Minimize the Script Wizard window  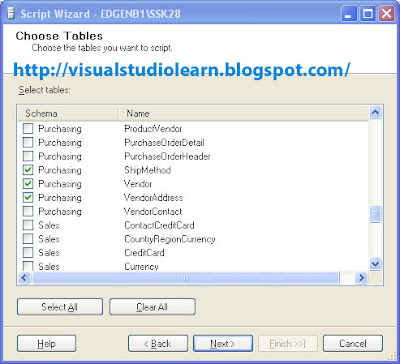pyautogui.click(x=349, y=14)
